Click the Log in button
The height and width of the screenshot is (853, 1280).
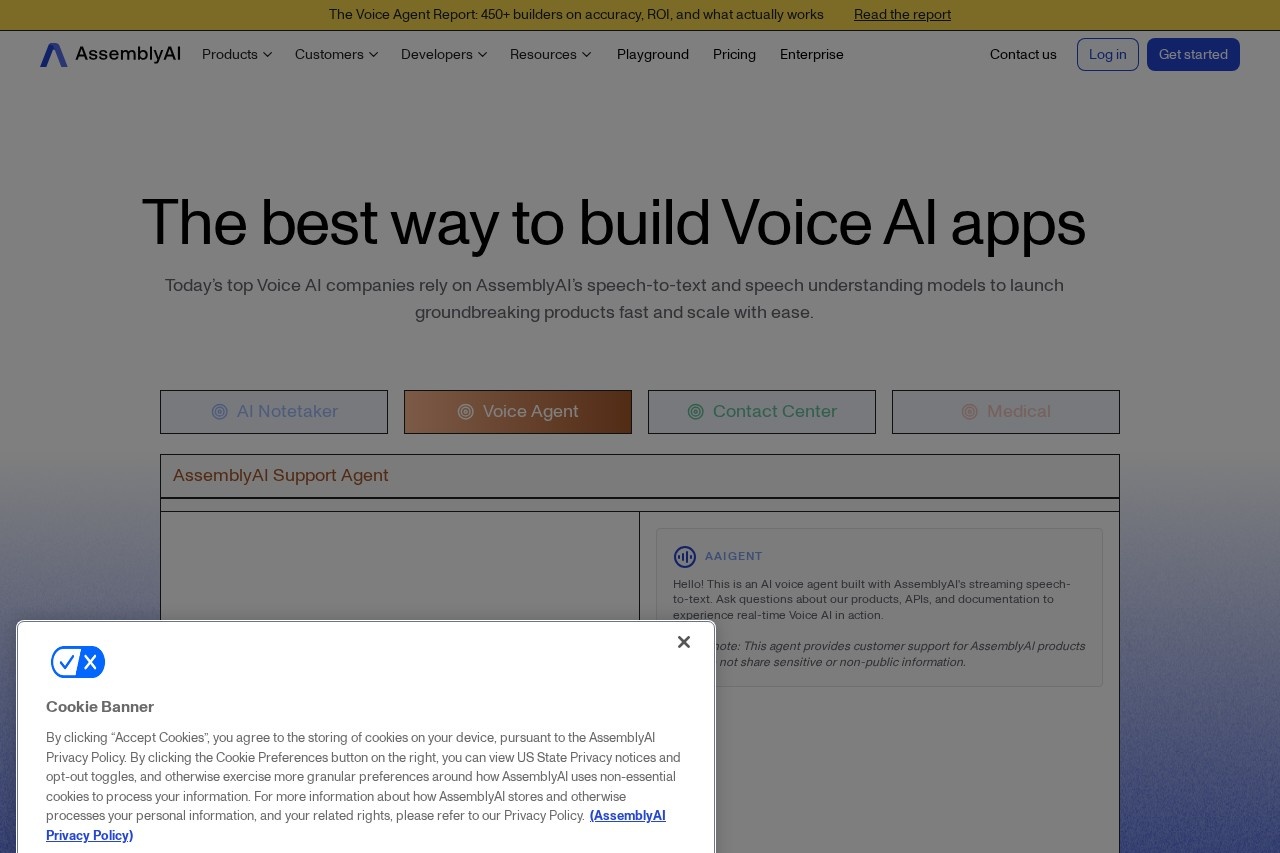pos(1107,55)
